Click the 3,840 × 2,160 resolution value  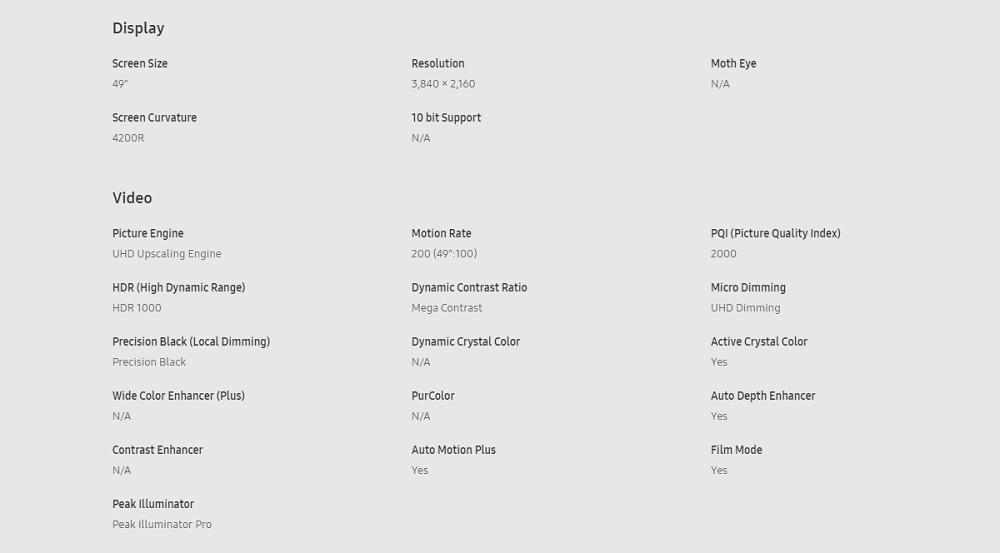[443, 84]
